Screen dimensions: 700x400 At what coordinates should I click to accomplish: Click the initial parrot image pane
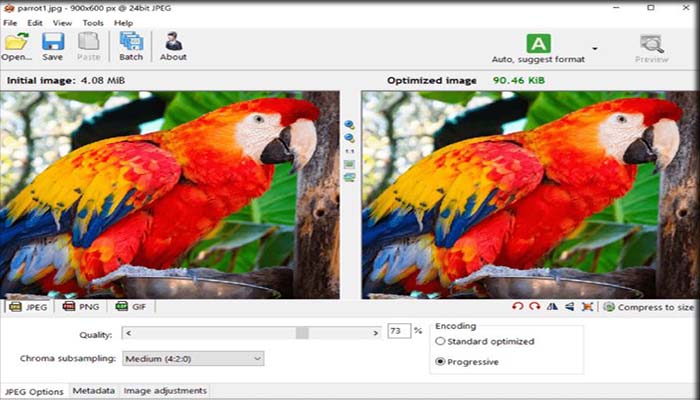click(170, 195)
